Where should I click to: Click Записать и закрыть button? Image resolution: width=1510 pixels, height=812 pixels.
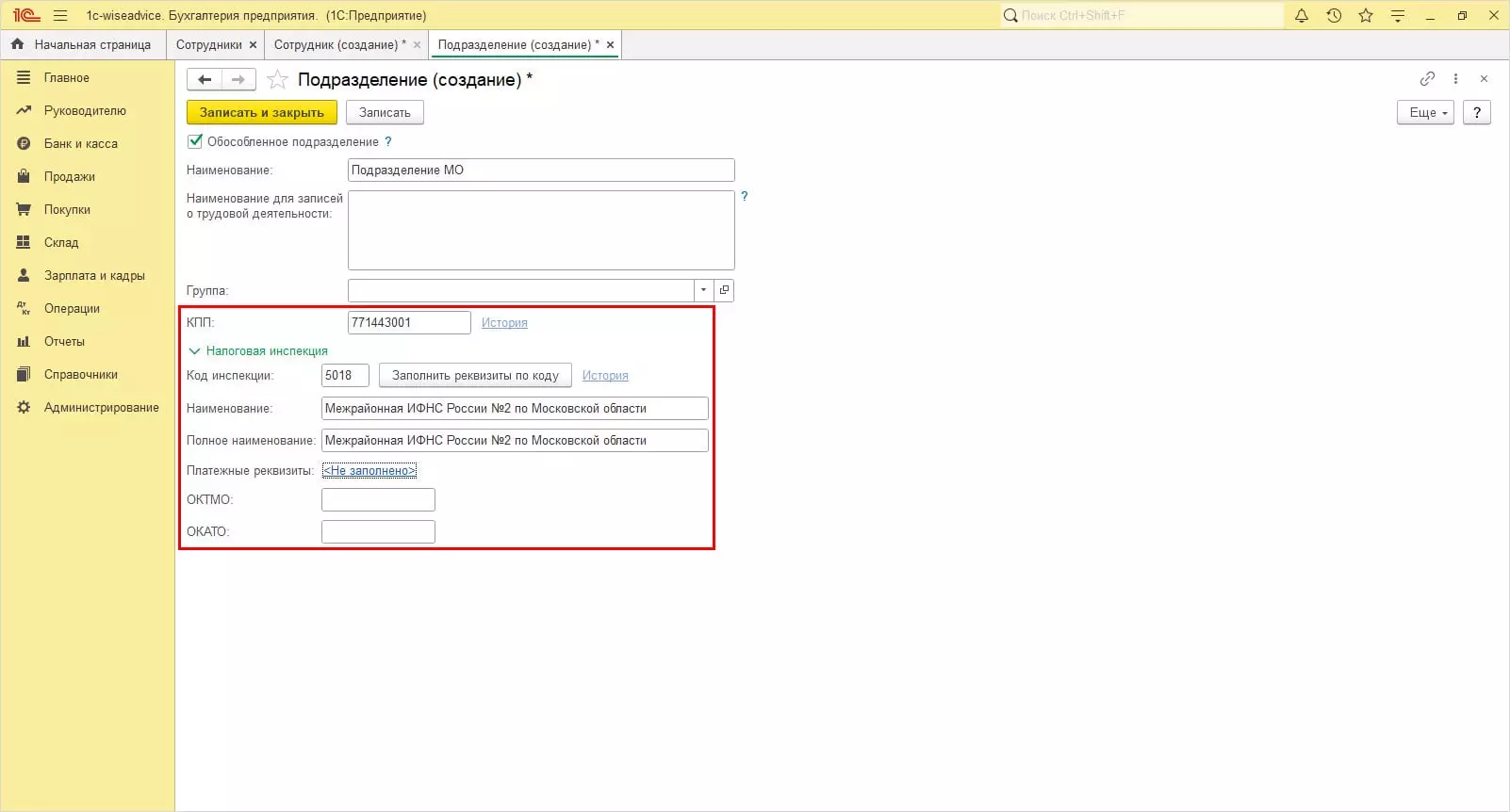[x=262, y=112]
